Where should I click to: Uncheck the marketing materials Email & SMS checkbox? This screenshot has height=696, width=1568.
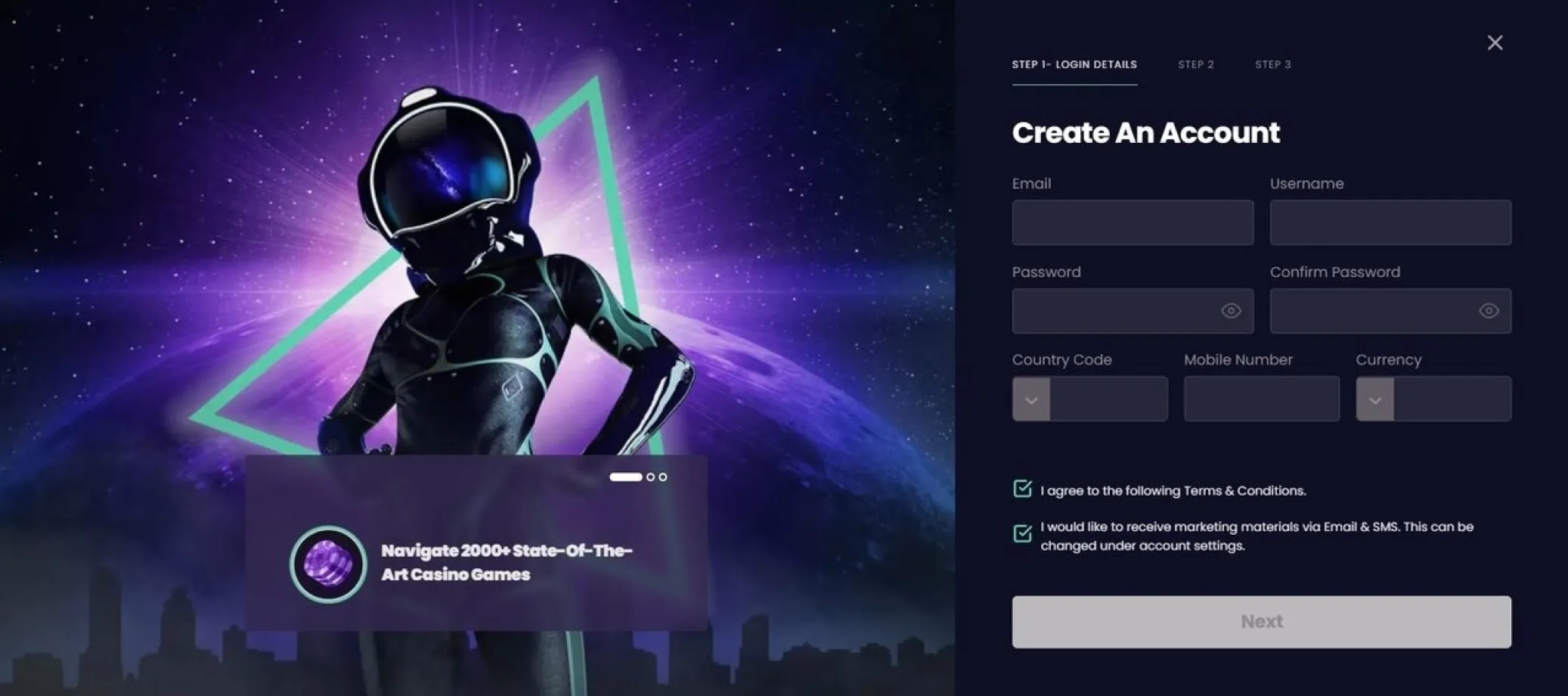(1022, 533)
